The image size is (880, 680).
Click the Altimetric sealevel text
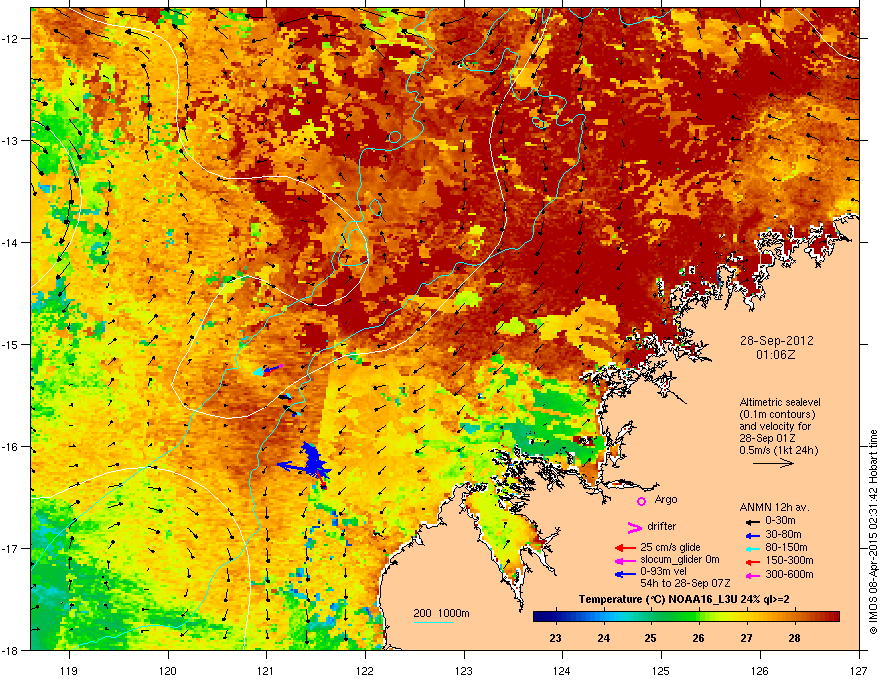(x=780, y=402)
